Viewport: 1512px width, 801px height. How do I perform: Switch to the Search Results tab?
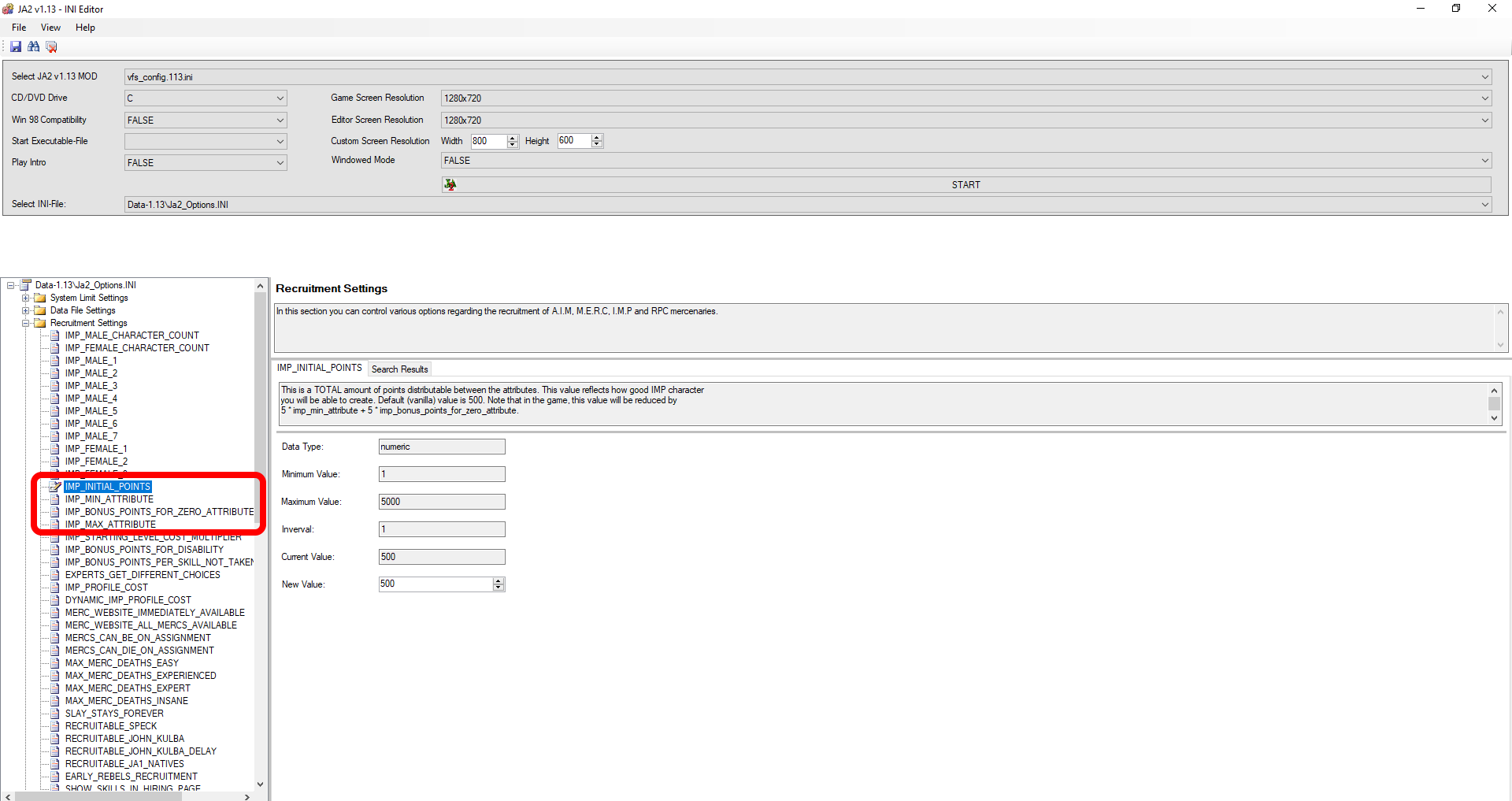tap(399, 369)
